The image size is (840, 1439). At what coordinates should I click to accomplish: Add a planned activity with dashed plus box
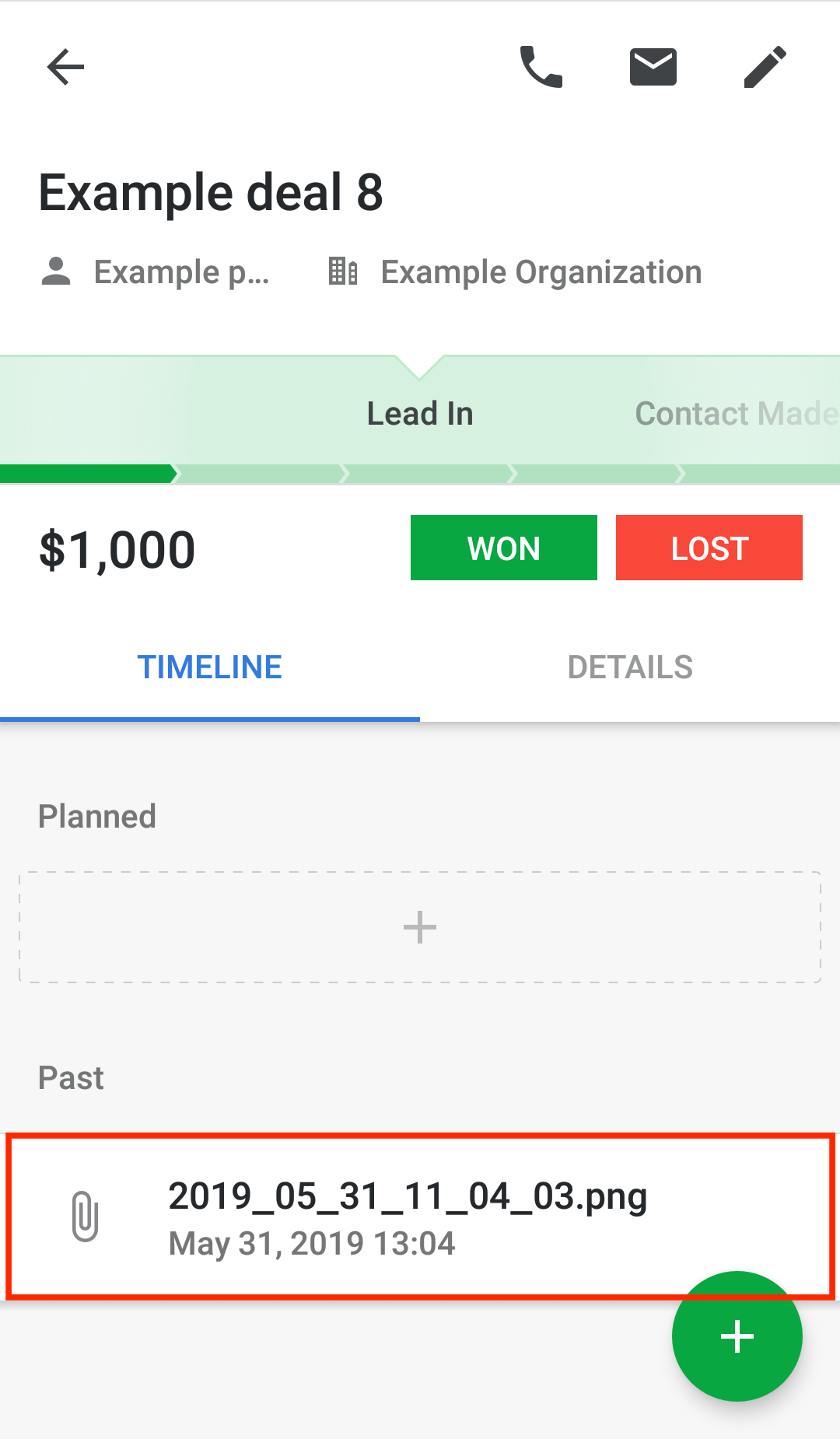pos(420,927)
